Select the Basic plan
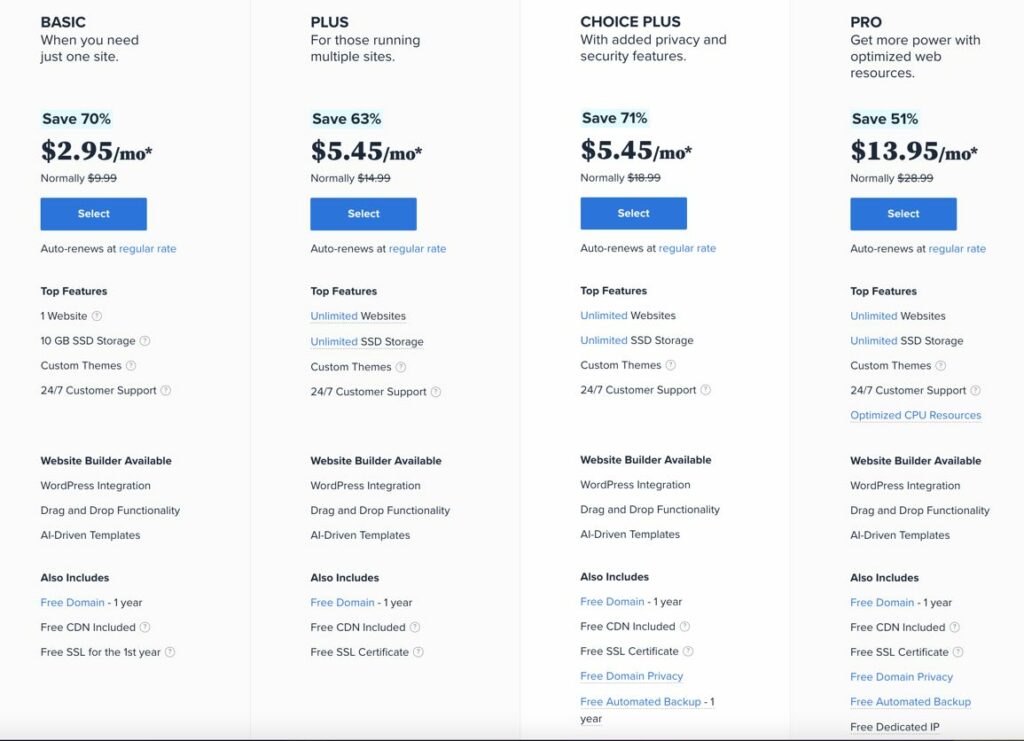The height and width of the screenshot is (741, 1024). (x=93, y=213)
